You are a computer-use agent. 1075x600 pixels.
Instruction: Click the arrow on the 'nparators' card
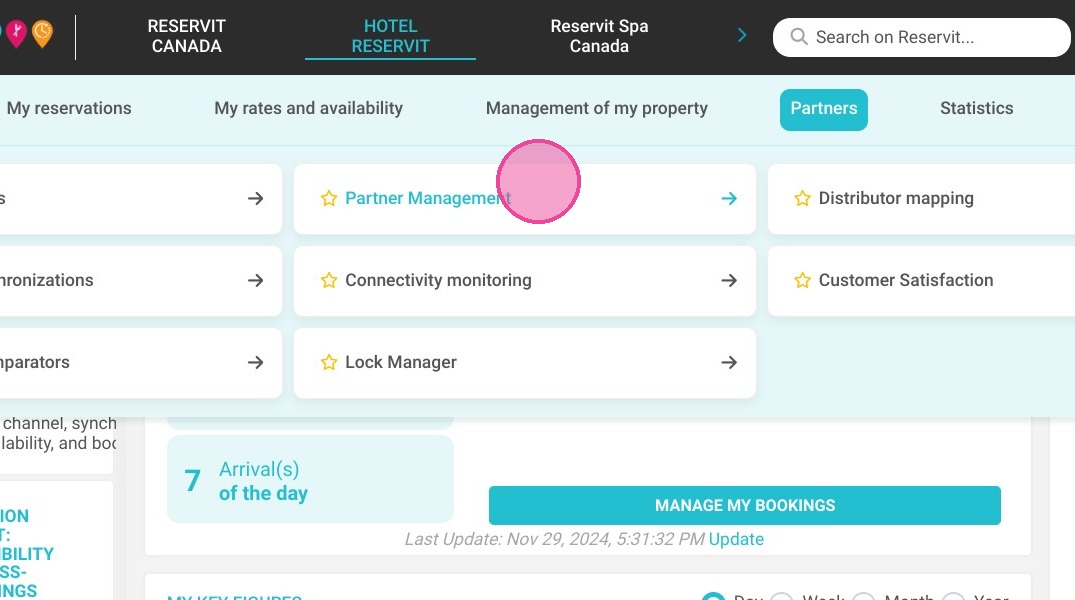255,362
